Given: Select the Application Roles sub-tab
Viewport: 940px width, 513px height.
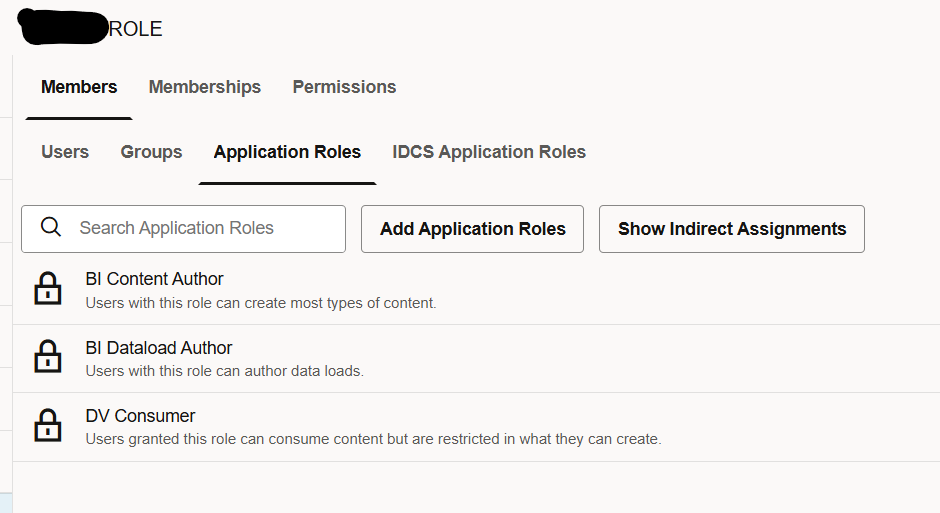Looking at the screenshot, I should point(287,152).
